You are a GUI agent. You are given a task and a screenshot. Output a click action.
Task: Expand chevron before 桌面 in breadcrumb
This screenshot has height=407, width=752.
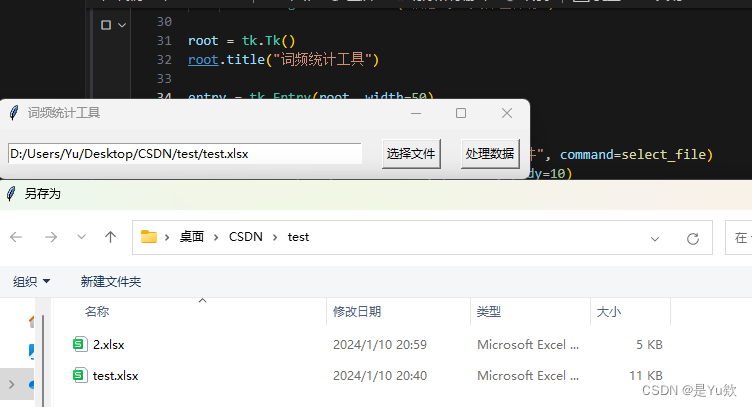point(167,237)
